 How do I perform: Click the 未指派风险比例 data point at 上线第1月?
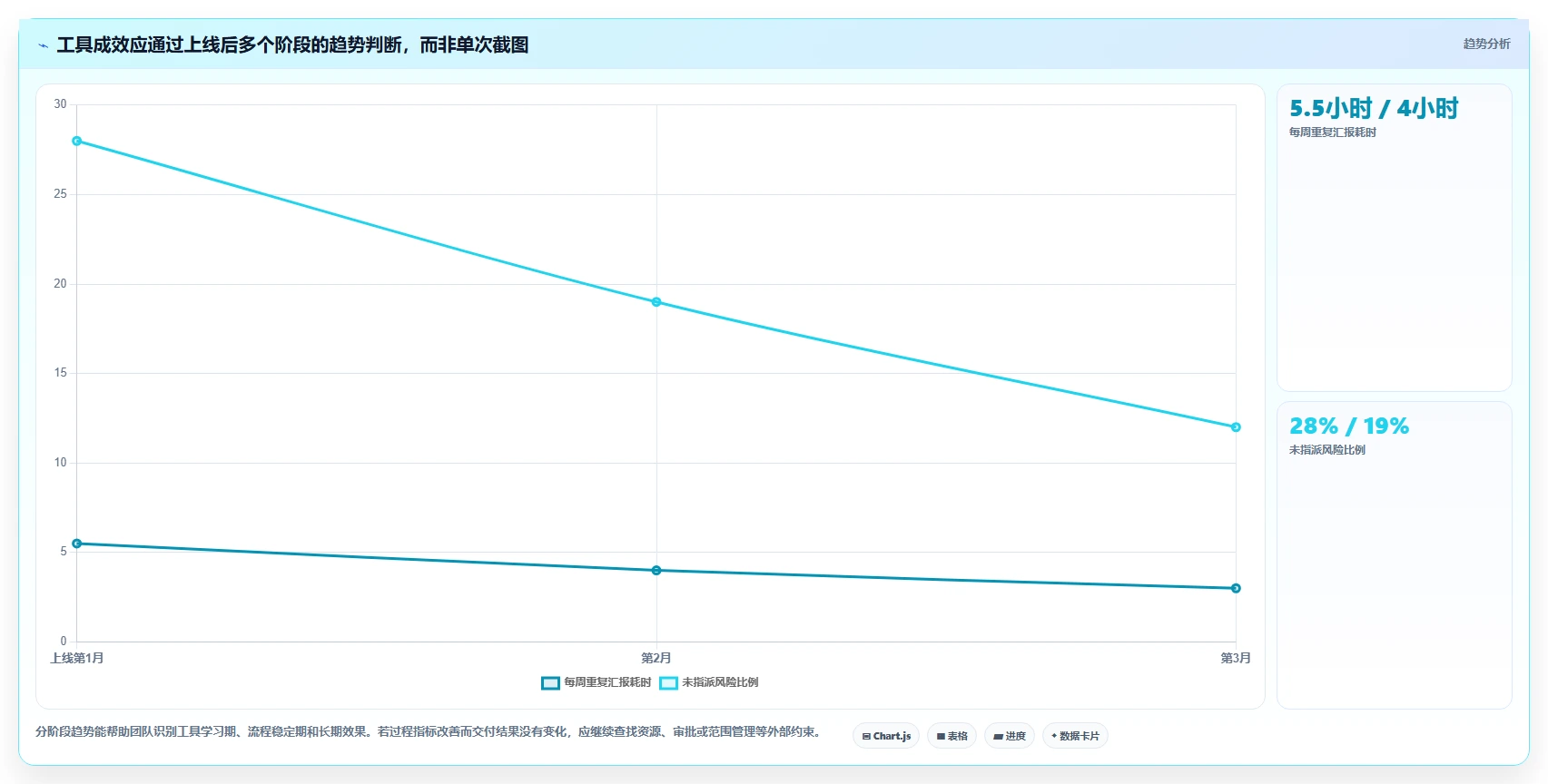(77, 141)
